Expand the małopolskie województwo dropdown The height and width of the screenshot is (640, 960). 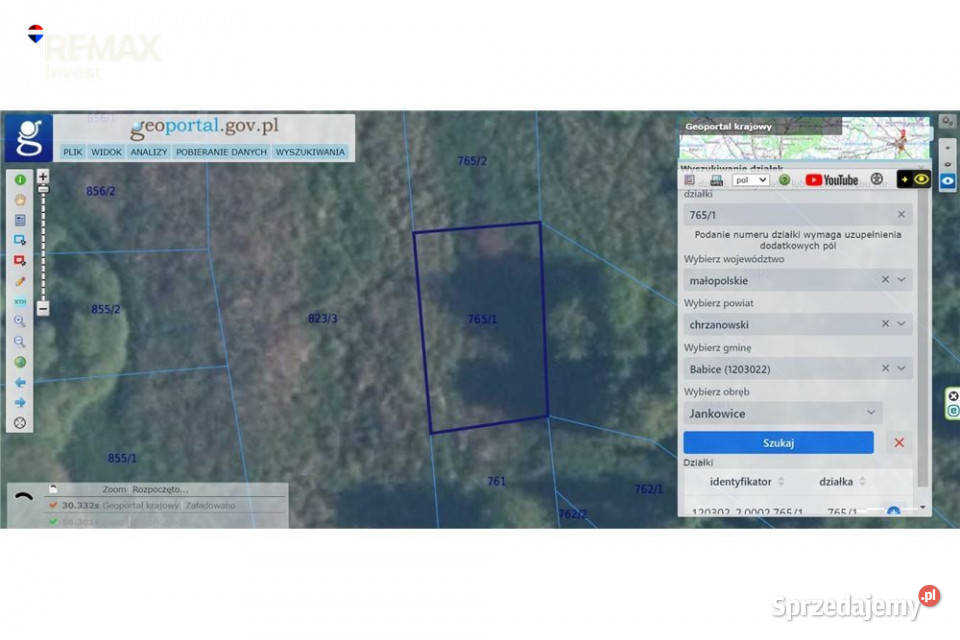click(901, 280)
